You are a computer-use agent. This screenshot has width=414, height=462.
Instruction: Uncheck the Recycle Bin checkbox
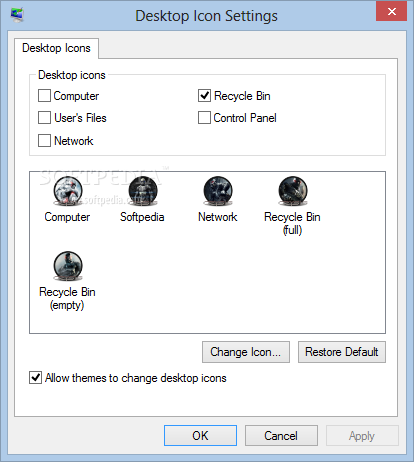coord(204,96)
